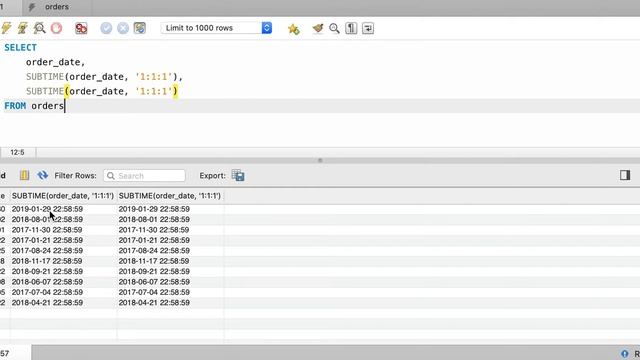Toggle word wrap icon in the editor toolbar
640x360 pixels.
(x=368, y=28)
